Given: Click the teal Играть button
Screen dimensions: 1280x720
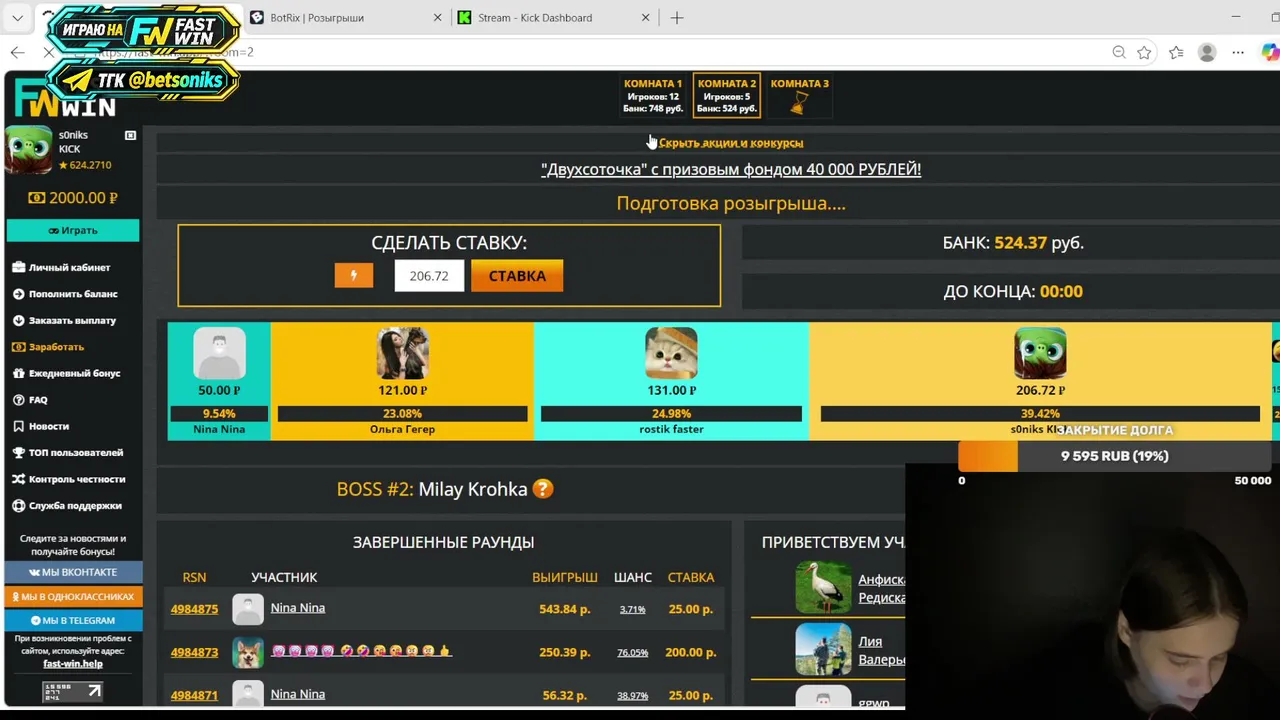Looking at the screenshot, I should click(x=73, y=230).
